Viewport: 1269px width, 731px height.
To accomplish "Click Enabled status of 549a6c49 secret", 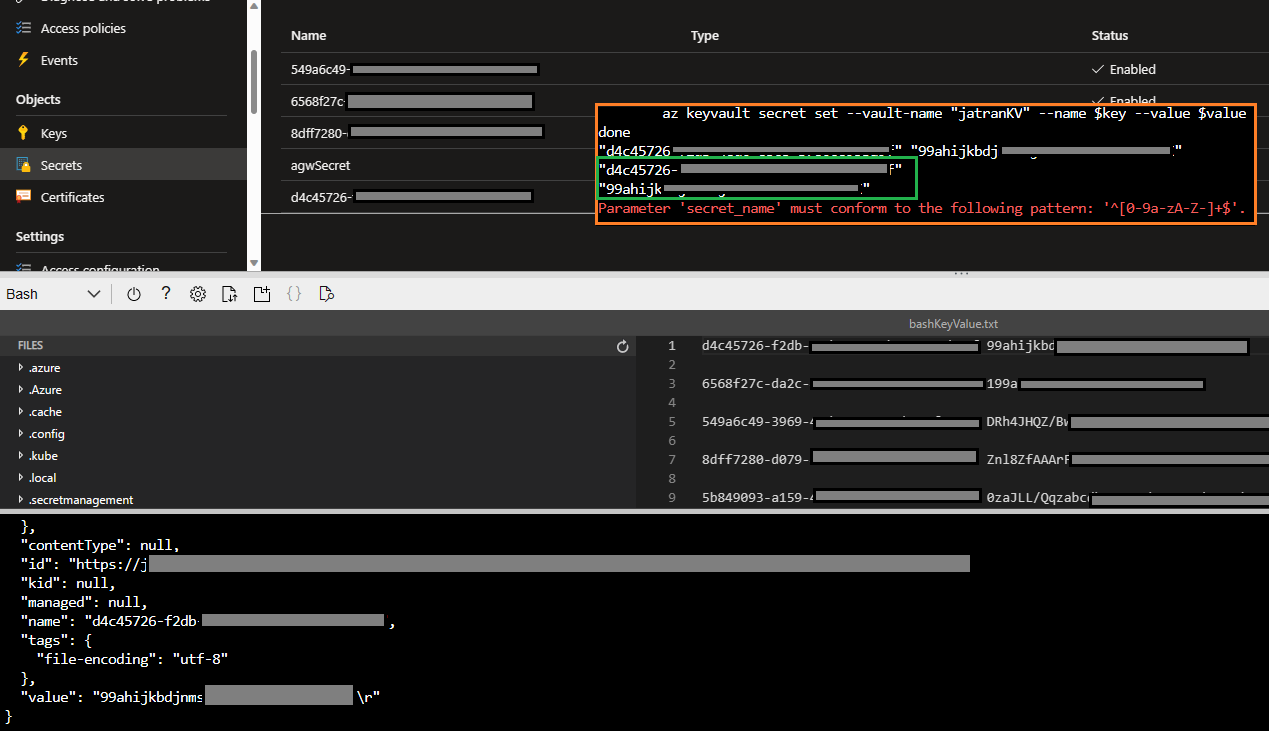I will pyautogui.click(x=1125, y=69).
